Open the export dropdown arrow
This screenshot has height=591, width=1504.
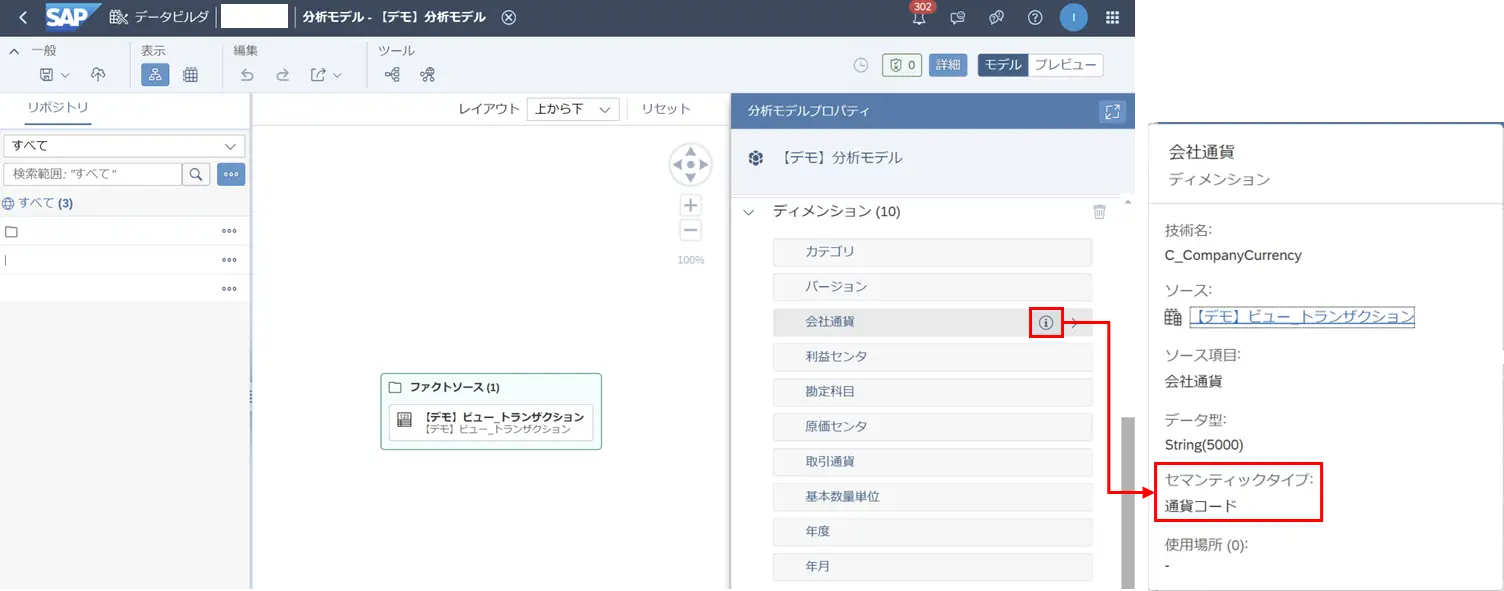coord(338,75)
